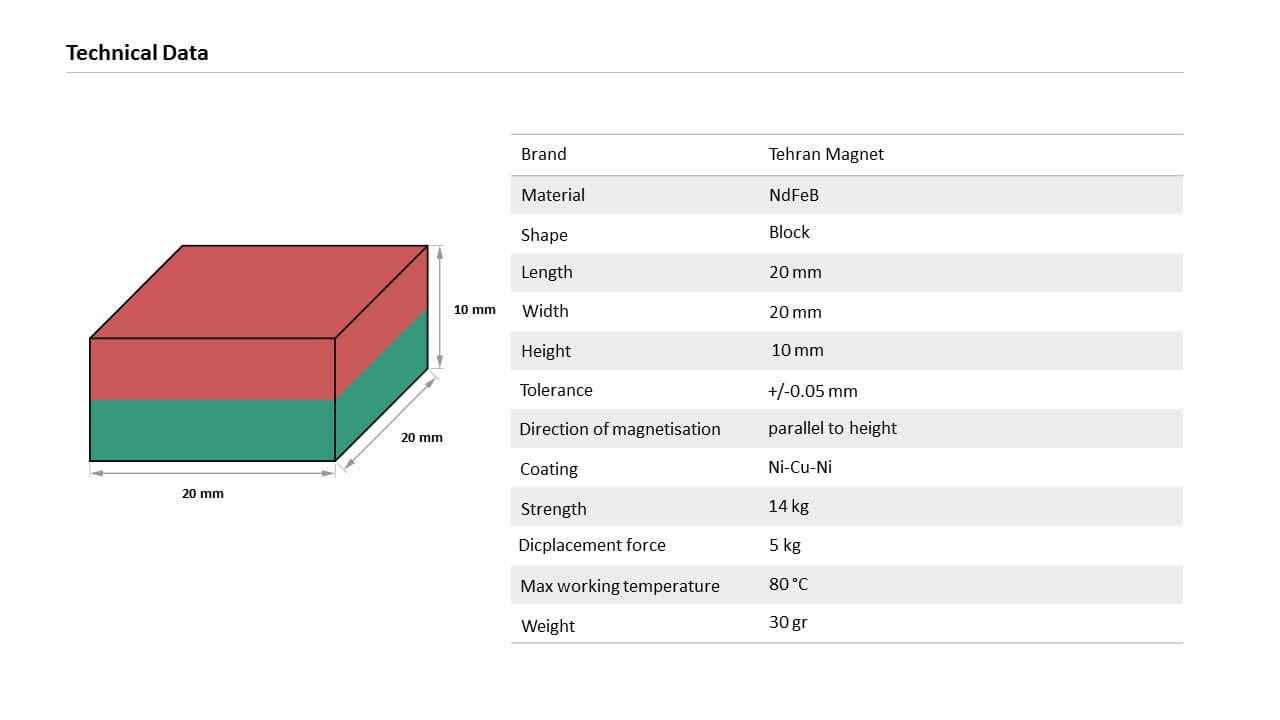
Task: Click the 20 mm label below the block
Action: tap(203, 494)
